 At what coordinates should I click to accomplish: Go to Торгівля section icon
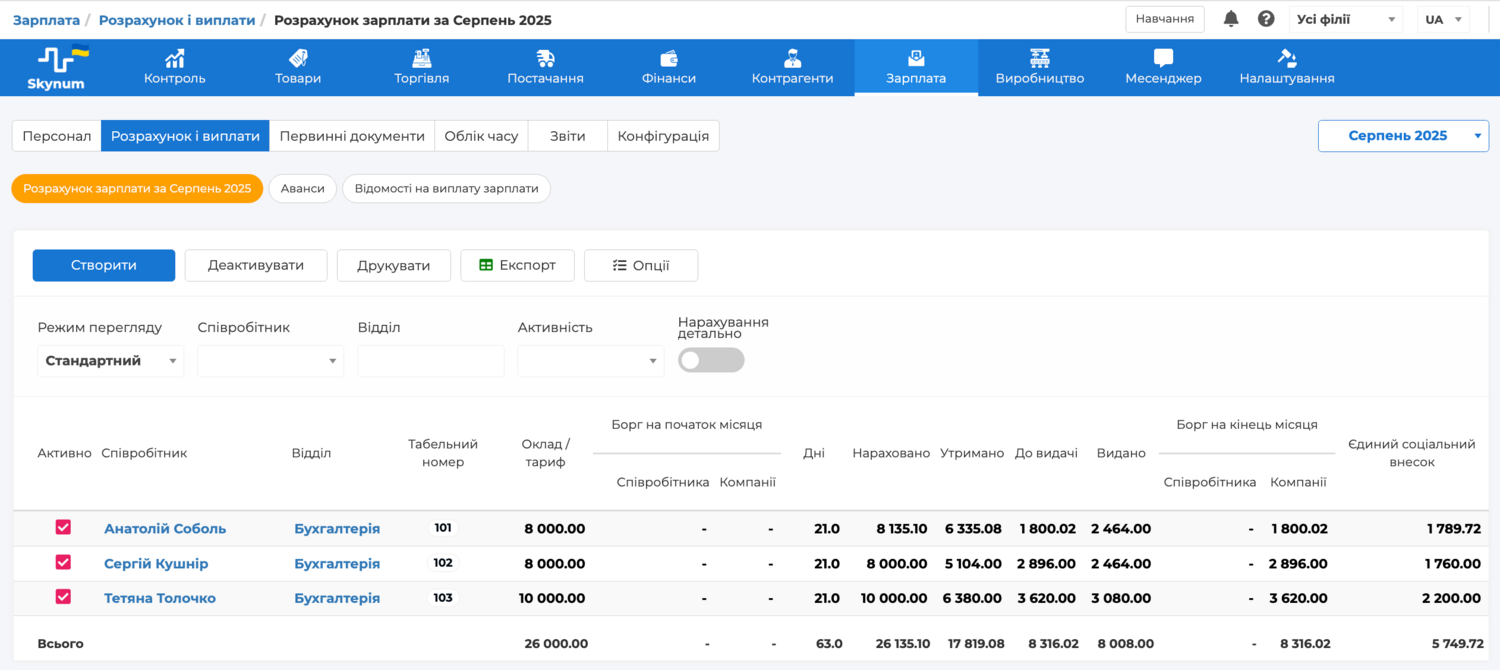421,58
